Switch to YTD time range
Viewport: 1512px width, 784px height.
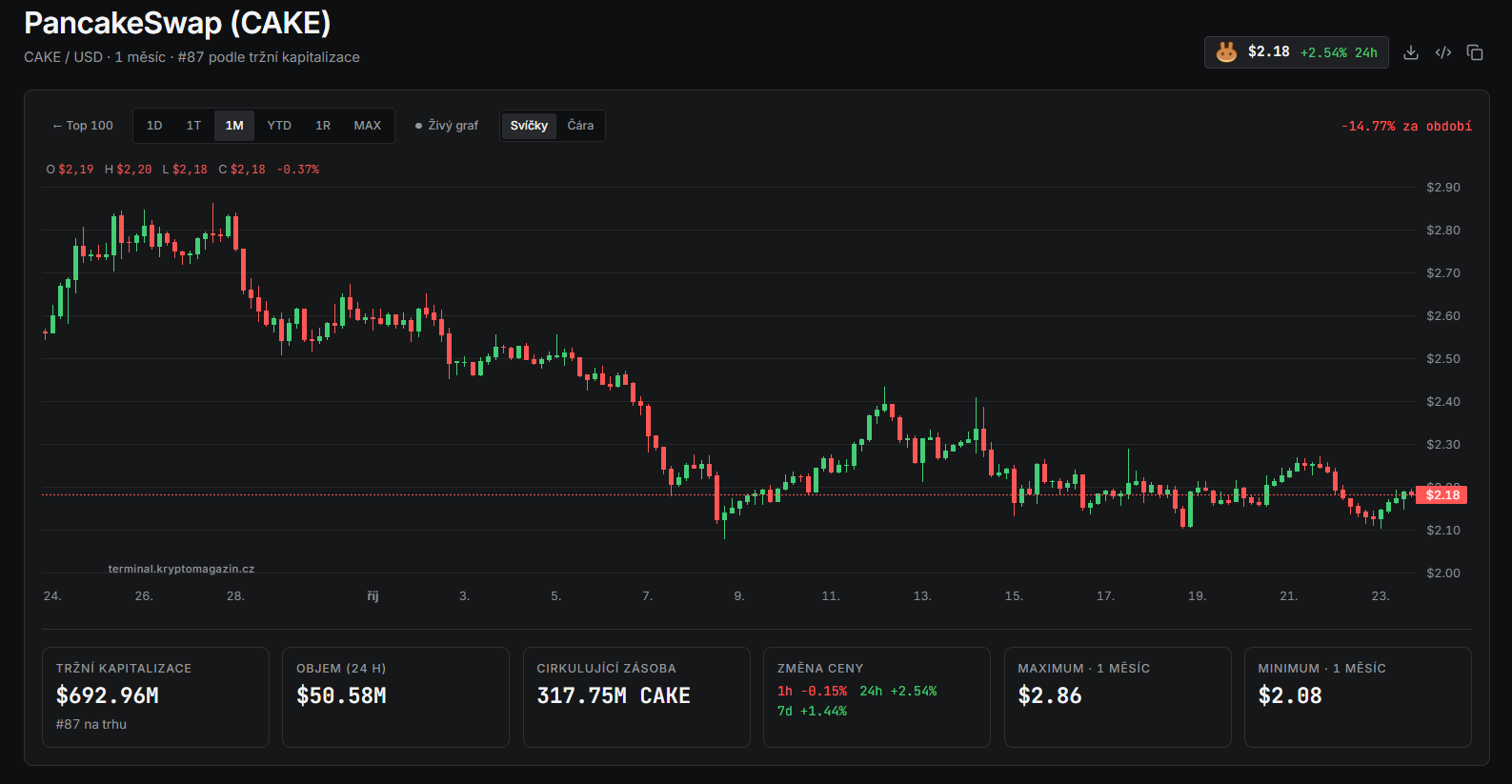(x=279, y=126)
